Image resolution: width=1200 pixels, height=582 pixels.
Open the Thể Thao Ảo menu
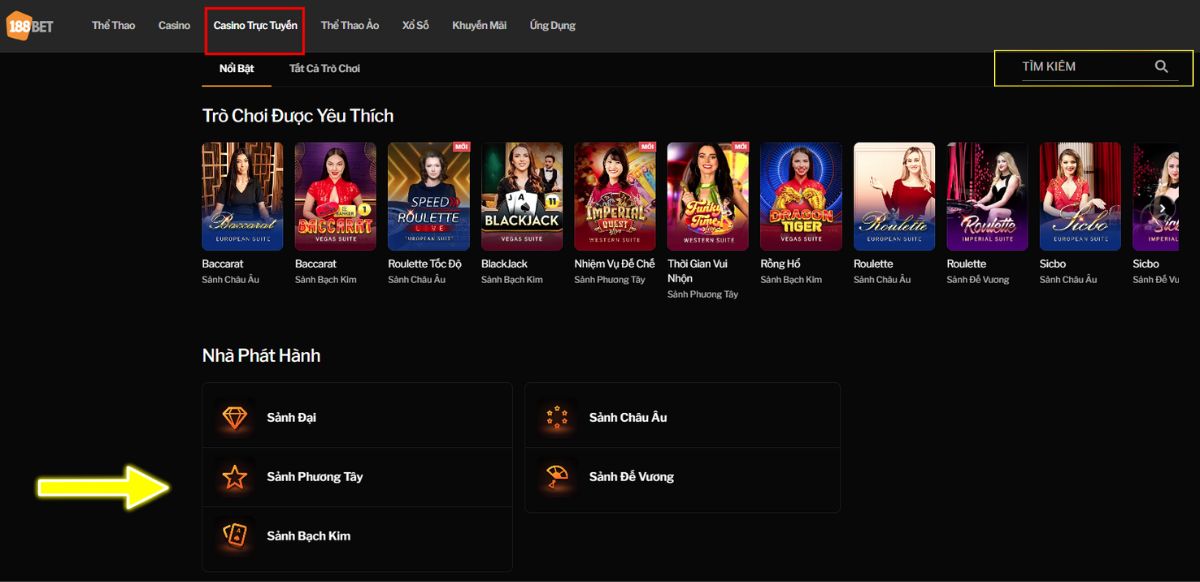pyautogui.click(x=350, y=25)
